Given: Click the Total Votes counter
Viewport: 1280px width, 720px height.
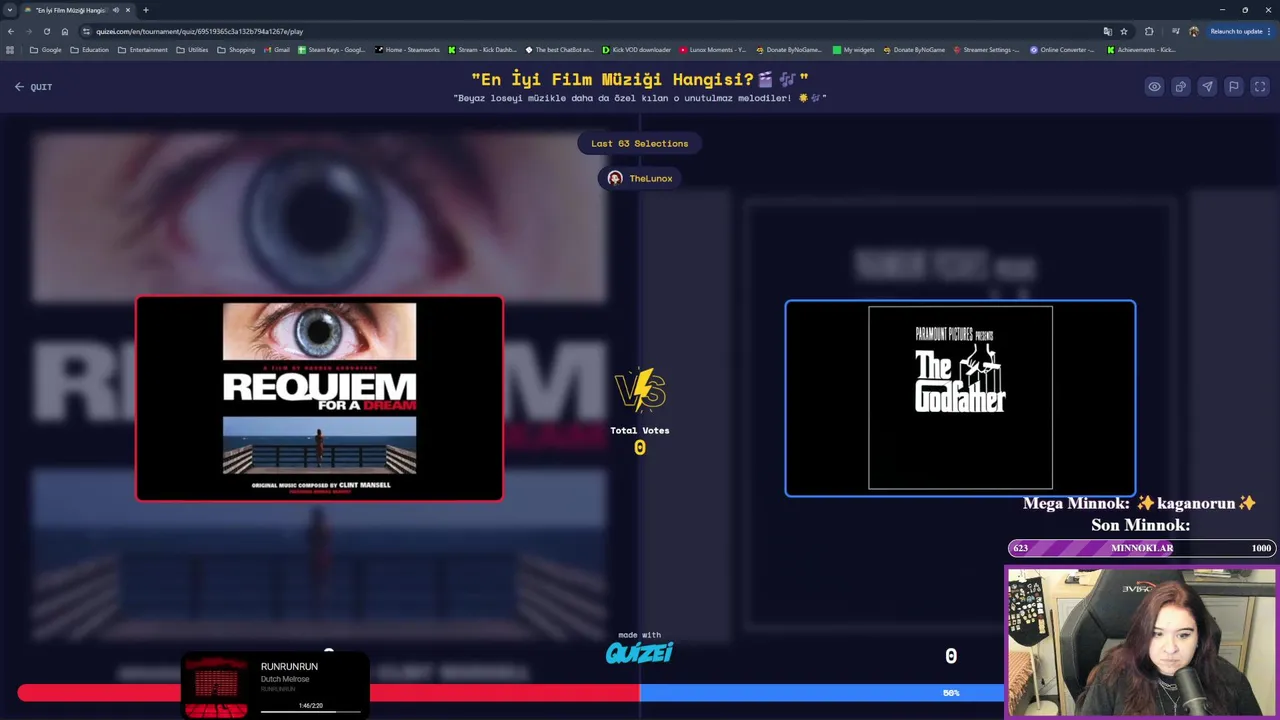Looking at the screenshot, I should coord(640,440).
